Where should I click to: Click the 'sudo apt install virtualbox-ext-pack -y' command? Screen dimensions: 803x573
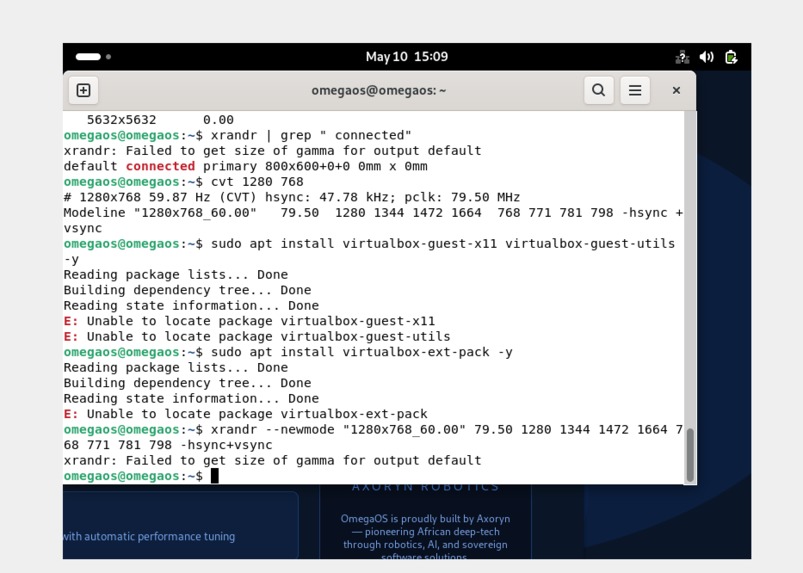[362, 352]
